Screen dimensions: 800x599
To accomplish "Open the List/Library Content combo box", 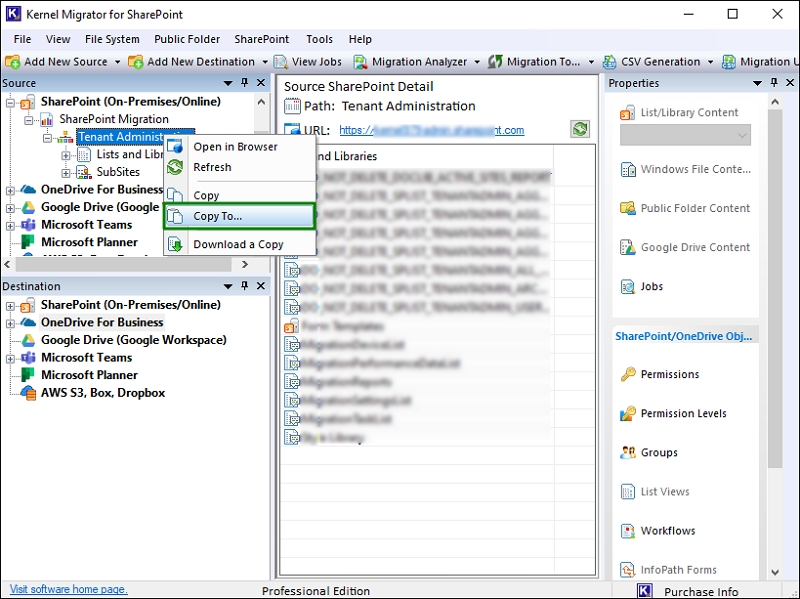I will tap(685, 135).
